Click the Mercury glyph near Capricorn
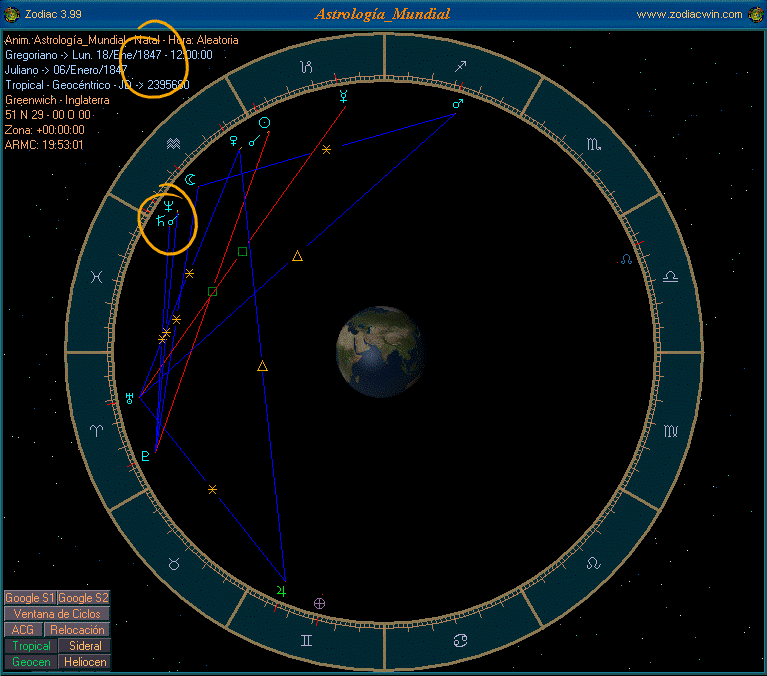The image size is (767, 676). tap(344, 97)
